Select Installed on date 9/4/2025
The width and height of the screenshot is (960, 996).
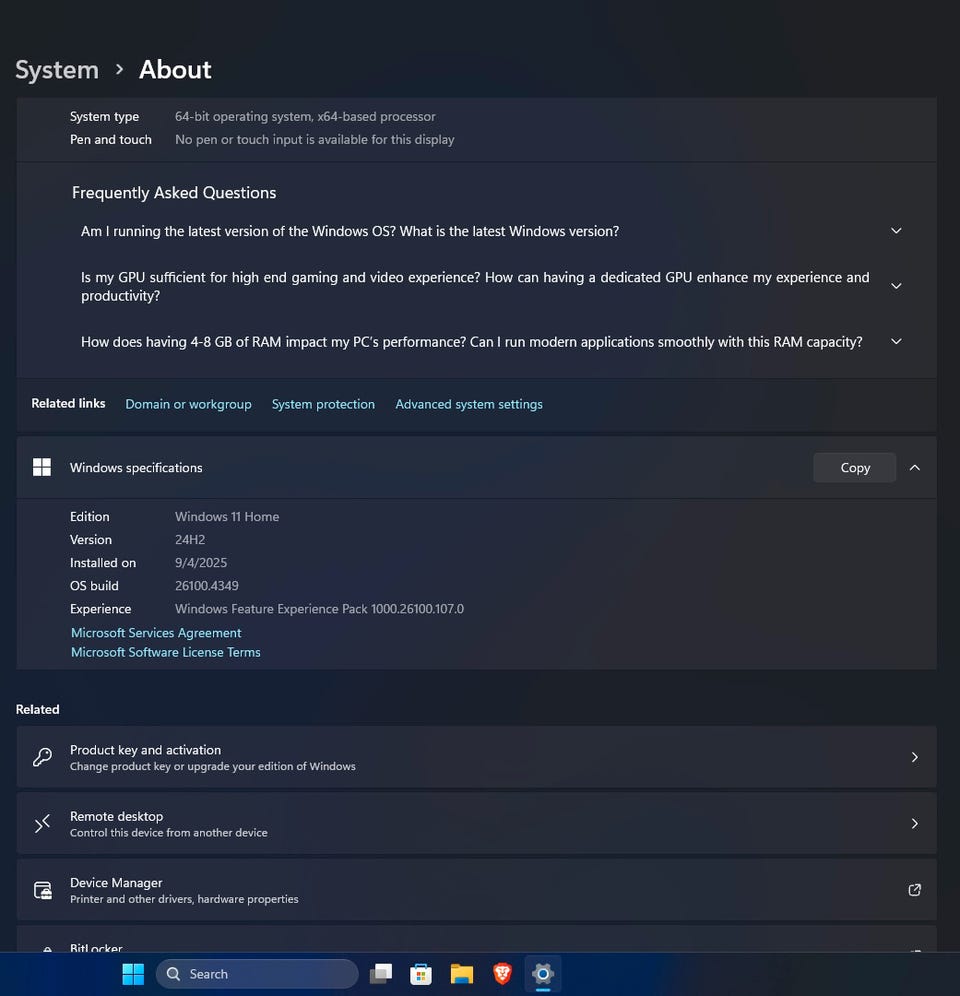pos(201,563)
